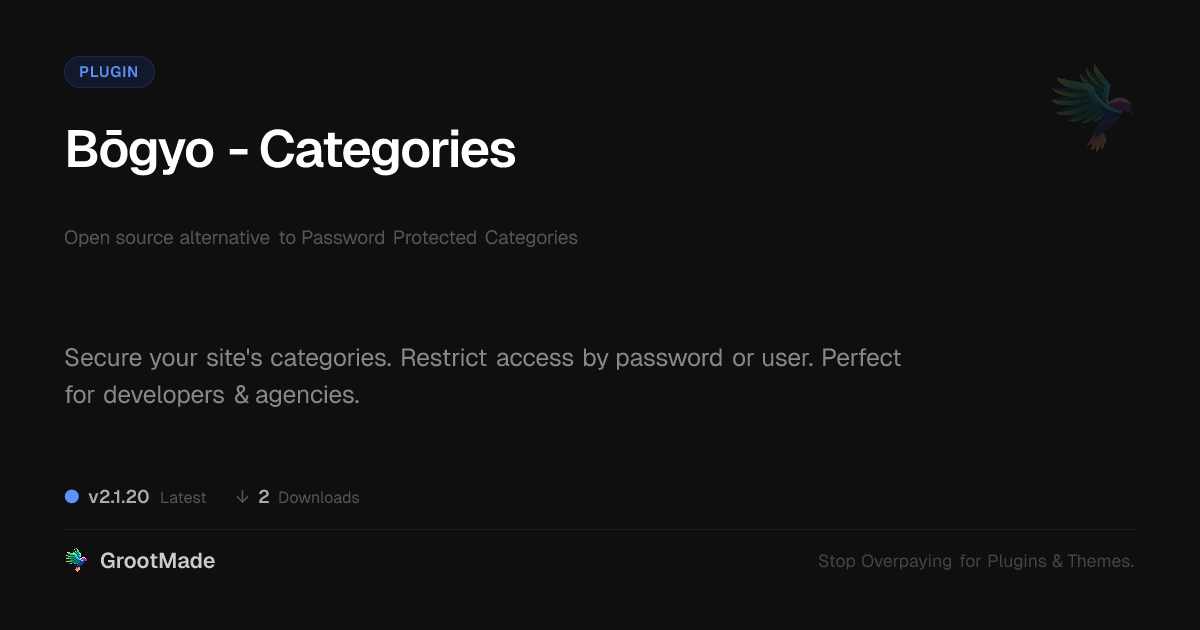Select the PLUGIN badge
Image resolution: width=1200 pixels, height=630 pixels.
(109, 72)
